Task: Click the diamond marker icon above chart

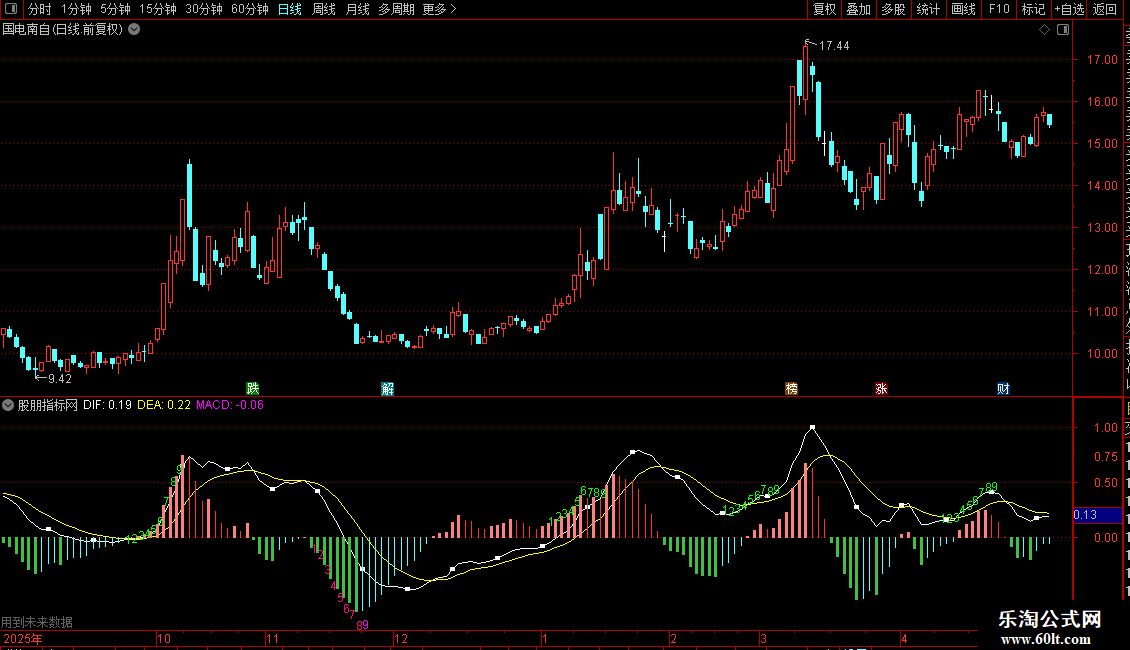Action: click(x=1044, y=30)
